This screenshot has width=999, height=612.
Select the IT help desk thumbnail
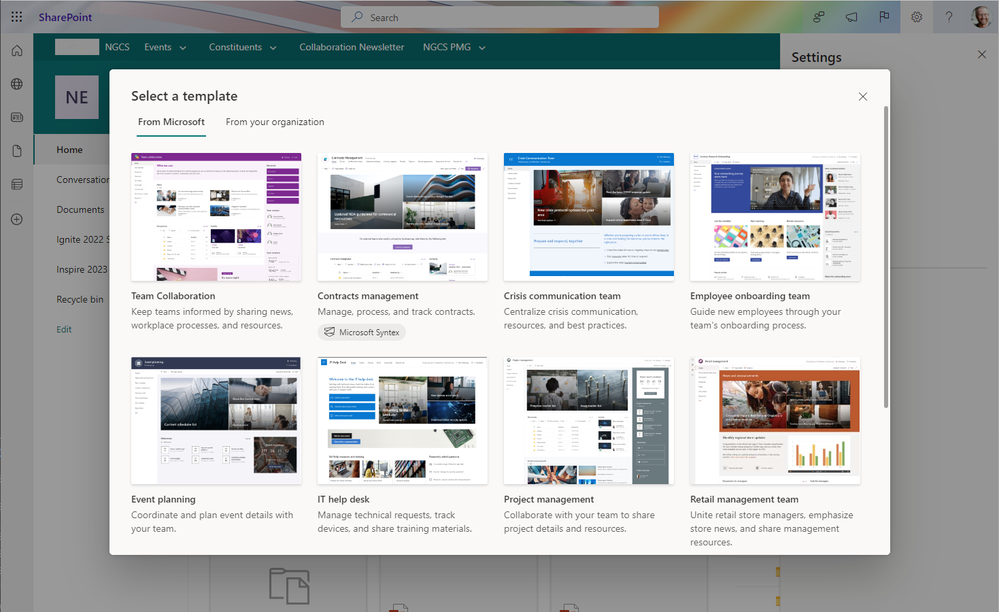pyautogui.click(x=403, y=420)
